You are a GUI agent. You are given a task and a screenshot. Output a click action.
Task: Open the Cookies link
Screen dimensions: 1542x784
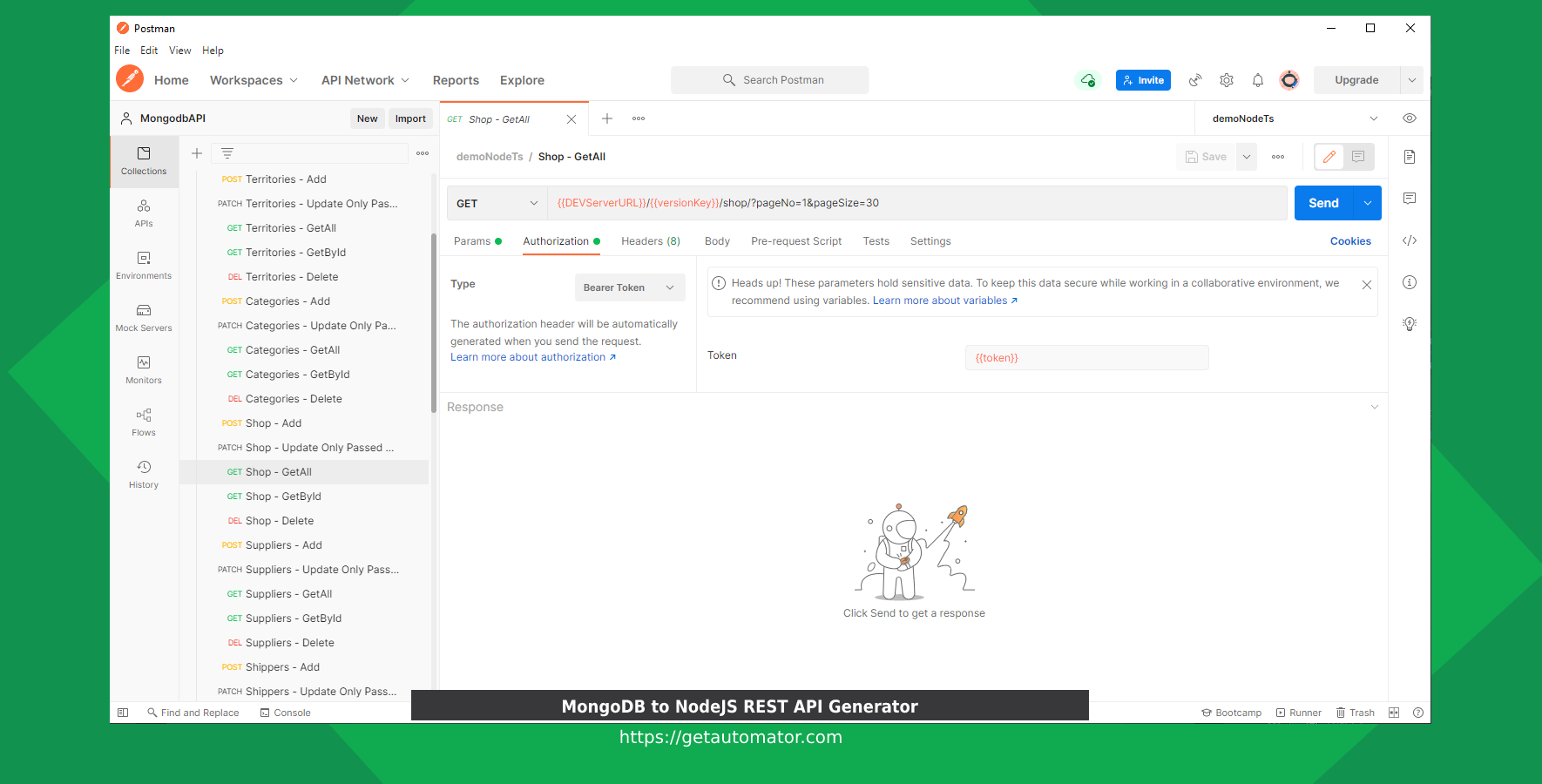[1350, 241]
